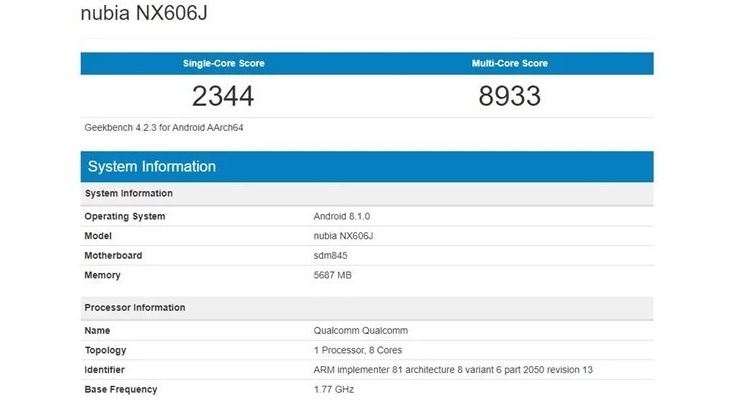The width and height of the screenshot is (750, 400).
Task: Click the Single-Core Score header
Action: click(x=223, y=63)
